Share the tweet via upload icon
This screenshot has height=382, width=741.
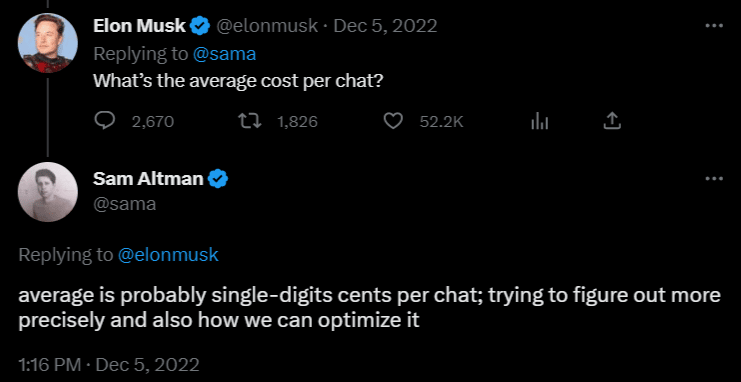(612, 122)
